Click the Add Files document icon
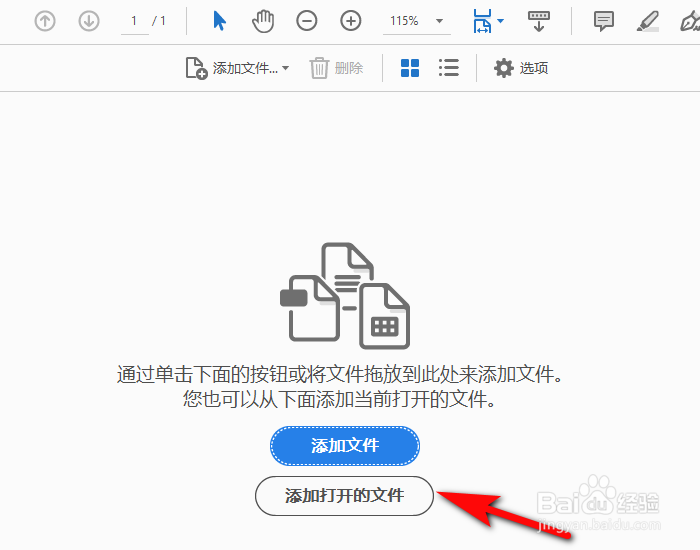700x550 pixels. point(196,68)
